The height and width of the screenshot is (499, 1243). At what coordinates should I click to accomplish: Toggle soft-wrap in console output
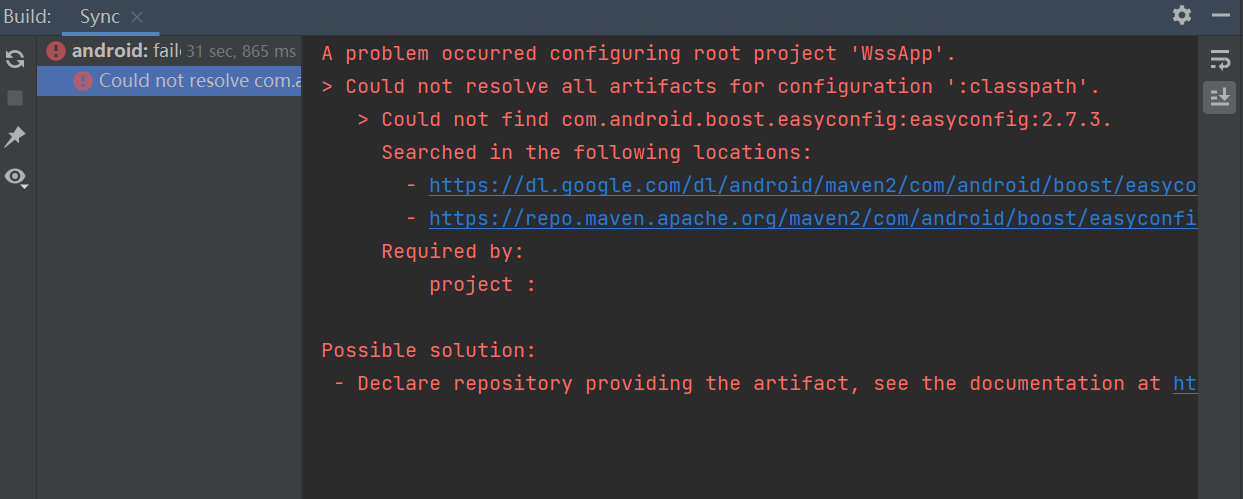[x=1219, y=59]
